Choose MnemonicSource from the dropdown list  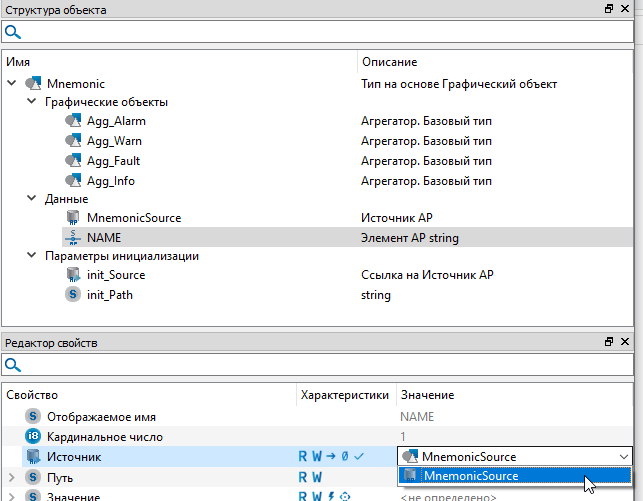click(470, 476)
